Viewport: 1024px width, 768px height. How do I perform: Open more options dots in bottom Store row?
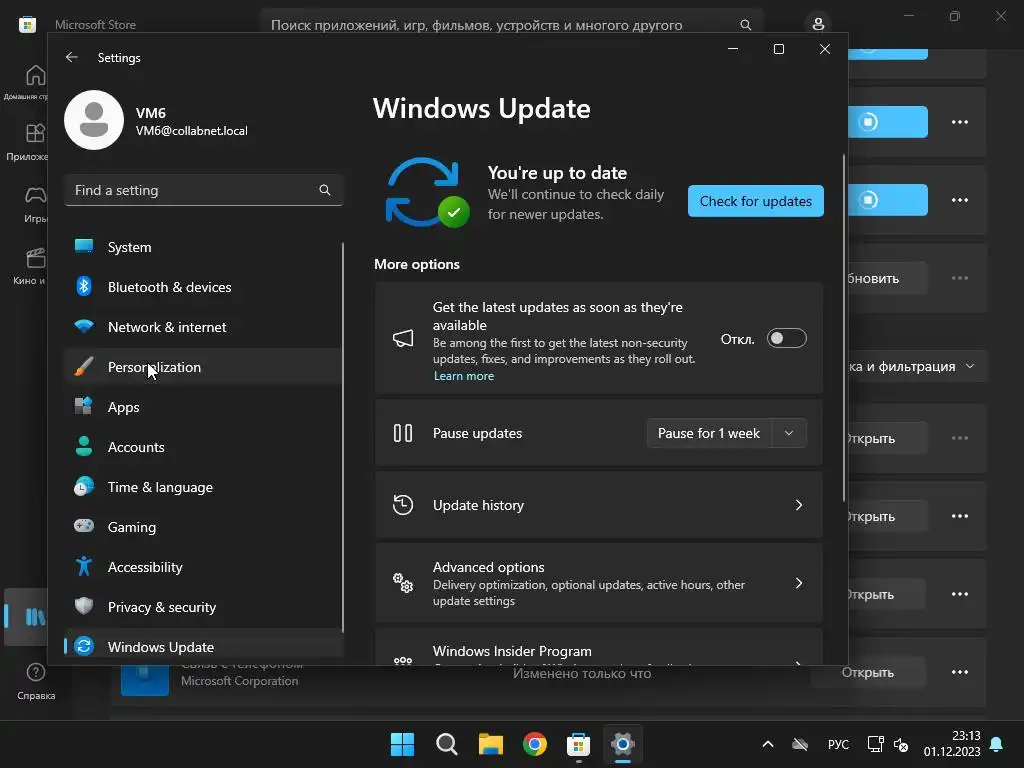959,672
